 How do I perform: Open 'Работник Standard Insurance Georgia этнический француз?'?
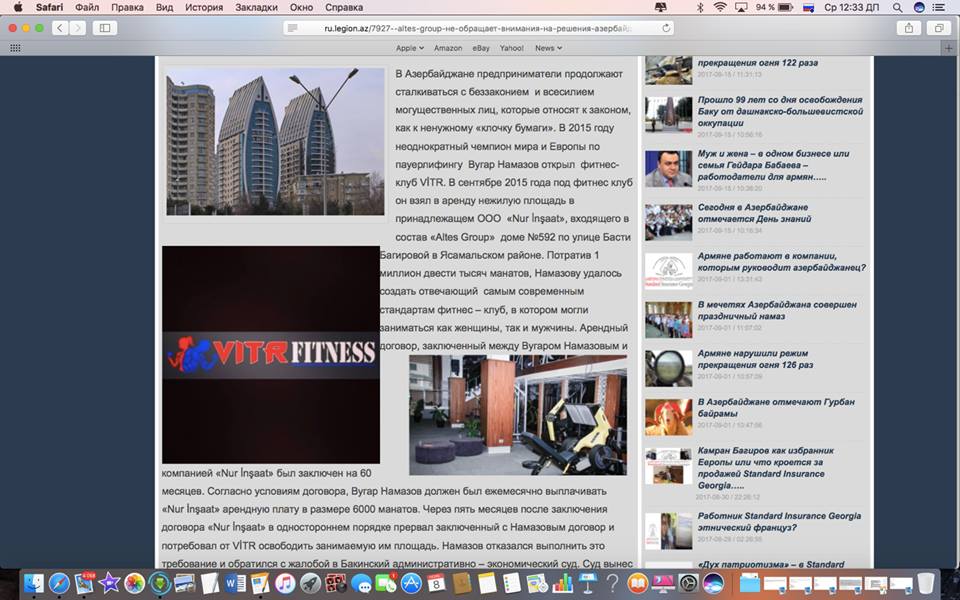click(779, 522)
